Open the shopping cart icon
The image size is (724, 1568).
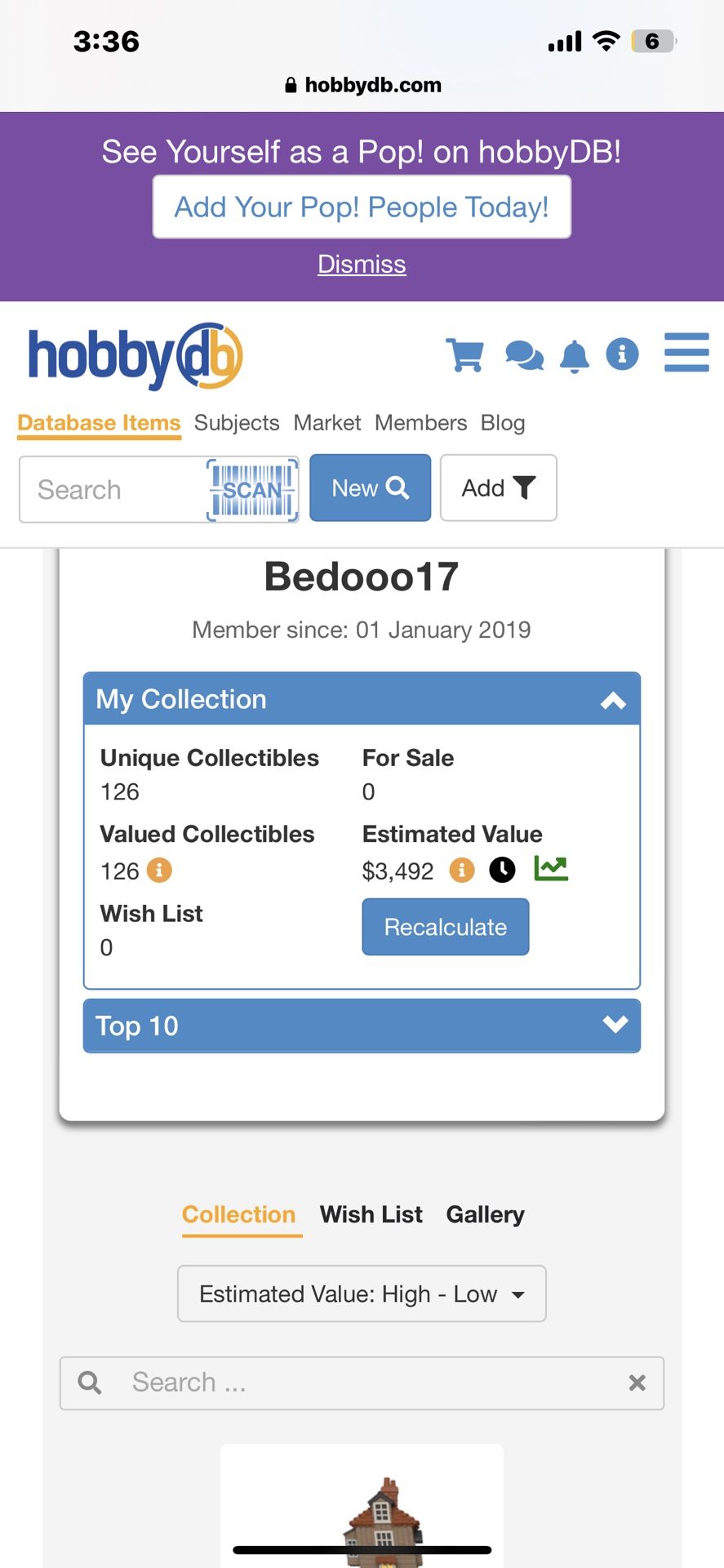click(464, 354)
